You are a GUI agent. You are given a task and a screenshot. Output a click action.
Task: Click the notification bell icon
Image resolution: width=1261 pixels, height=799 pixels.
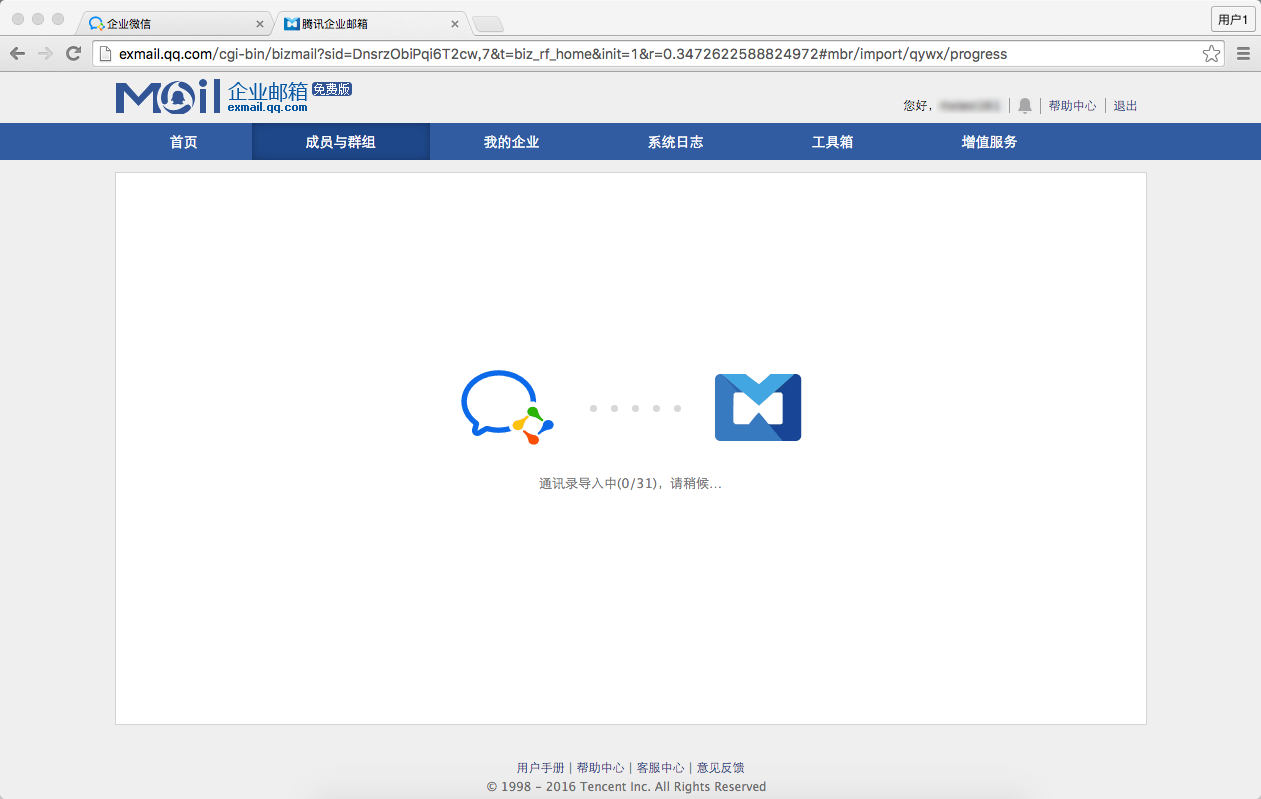(x=1024, y=106)
